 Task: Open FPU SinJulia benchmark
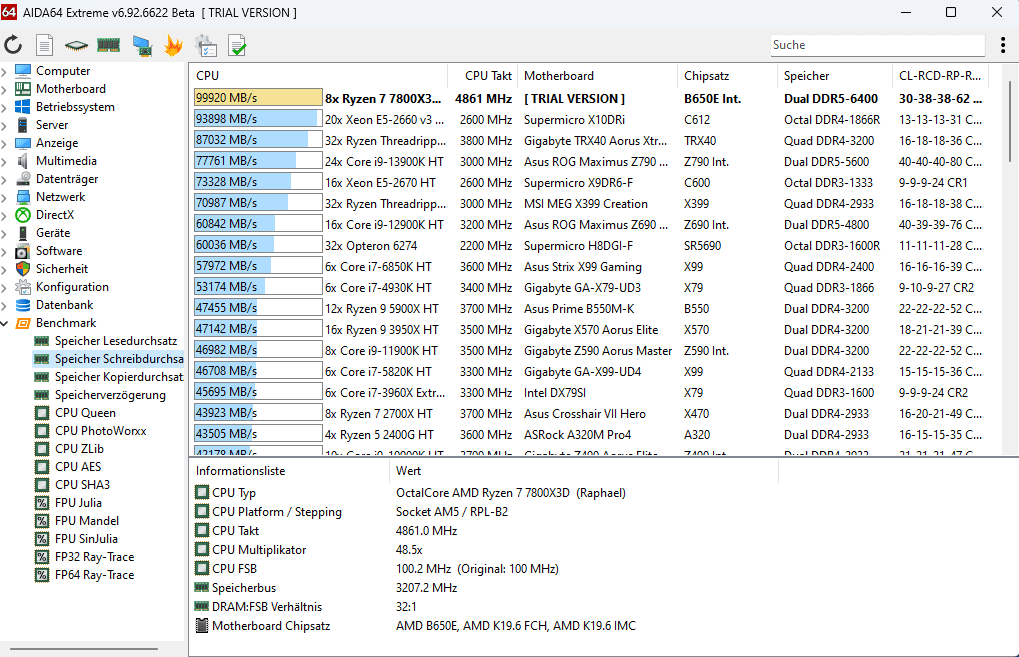tap(86, 539)
